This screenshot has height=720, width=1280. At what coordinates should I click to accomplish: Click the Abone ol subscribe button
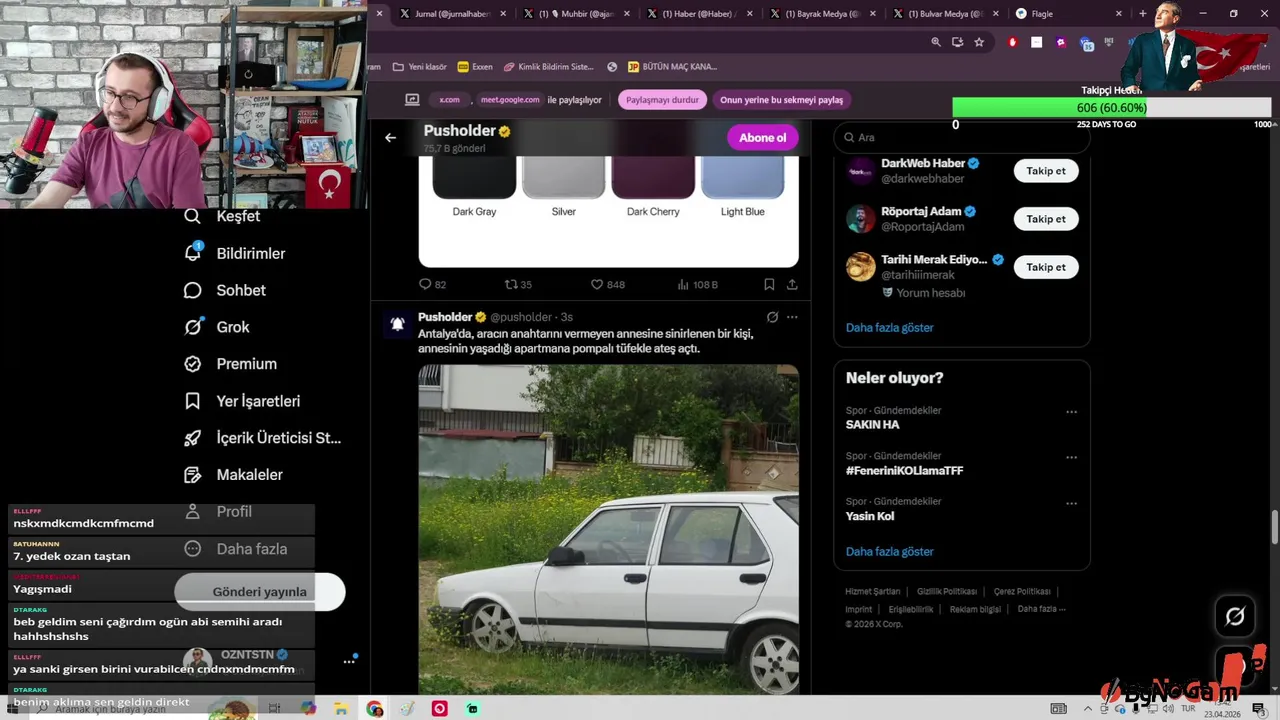coord(762,138)
